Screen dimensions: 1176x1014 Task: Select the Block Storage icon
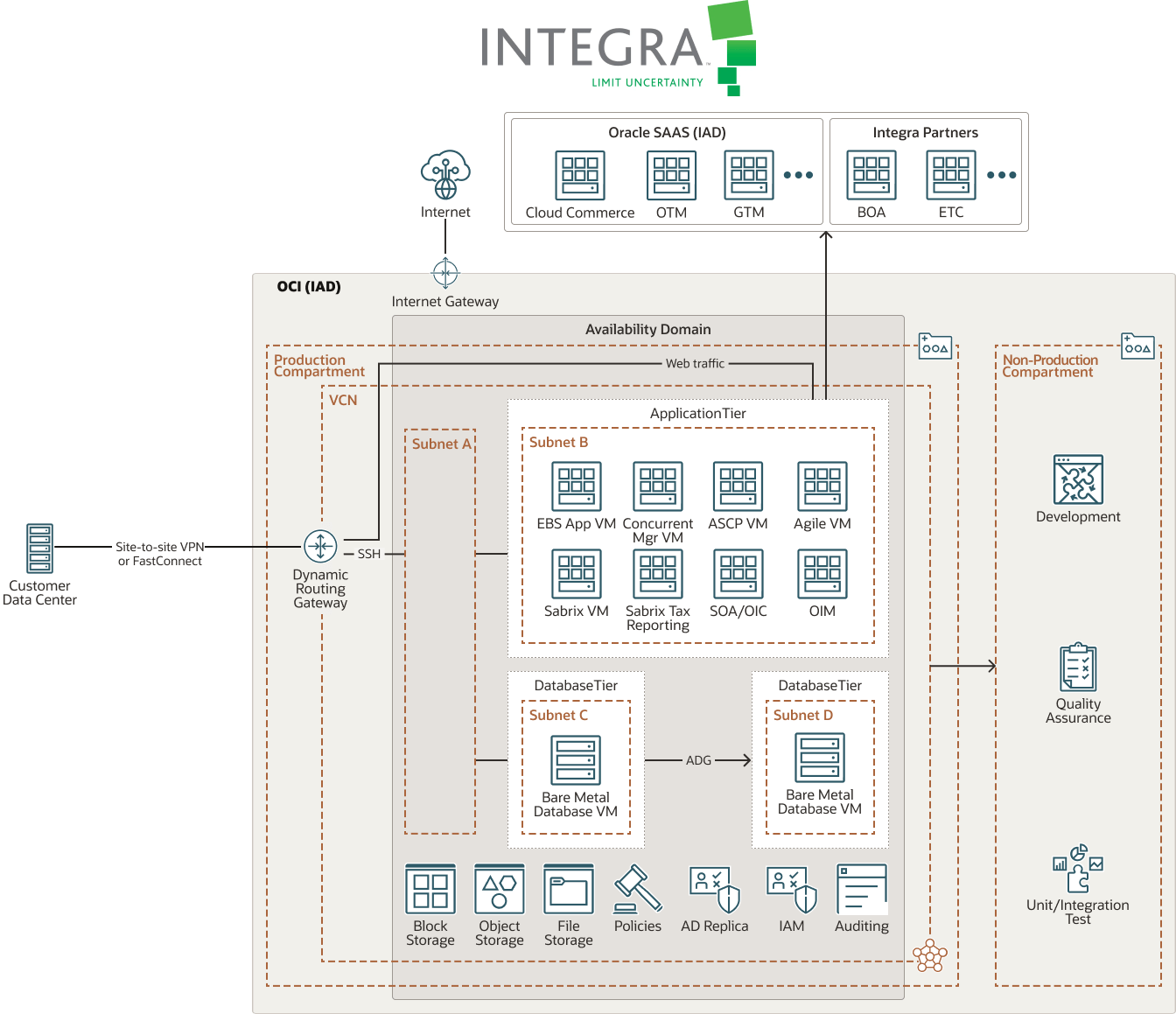pyautogui.click(x=430, y=889)
